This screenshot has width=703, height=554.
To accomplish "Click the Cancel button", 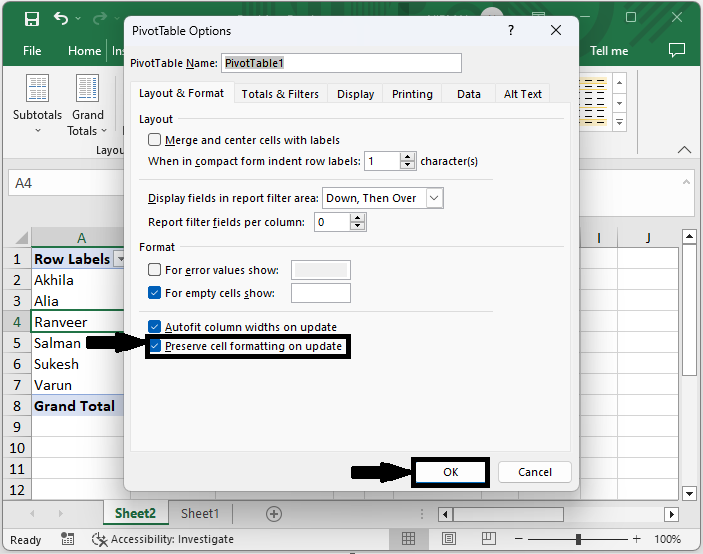I will [535, 472].
